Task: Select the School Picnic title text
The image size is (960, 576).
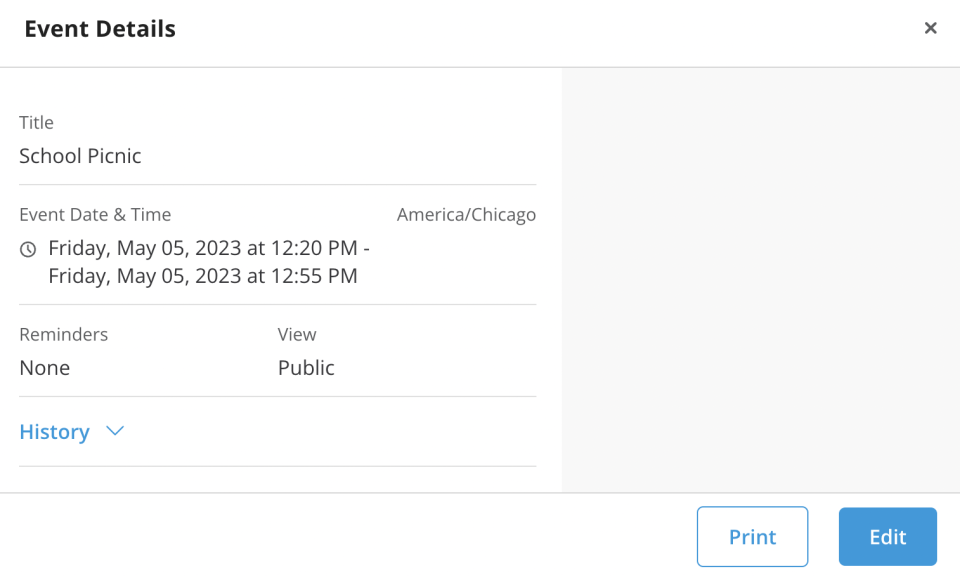Action: [80, 155]
